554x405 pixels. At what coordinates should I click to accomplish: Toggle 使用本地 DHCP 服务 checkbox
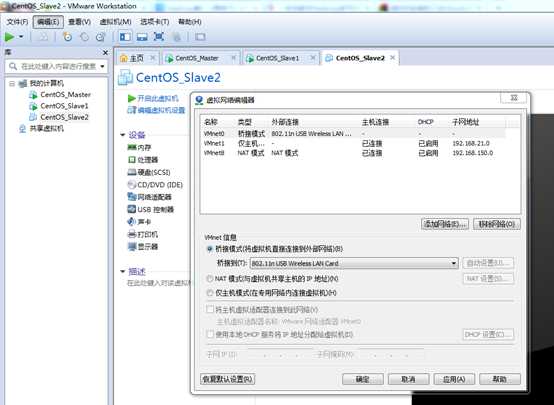click(210, 334)
